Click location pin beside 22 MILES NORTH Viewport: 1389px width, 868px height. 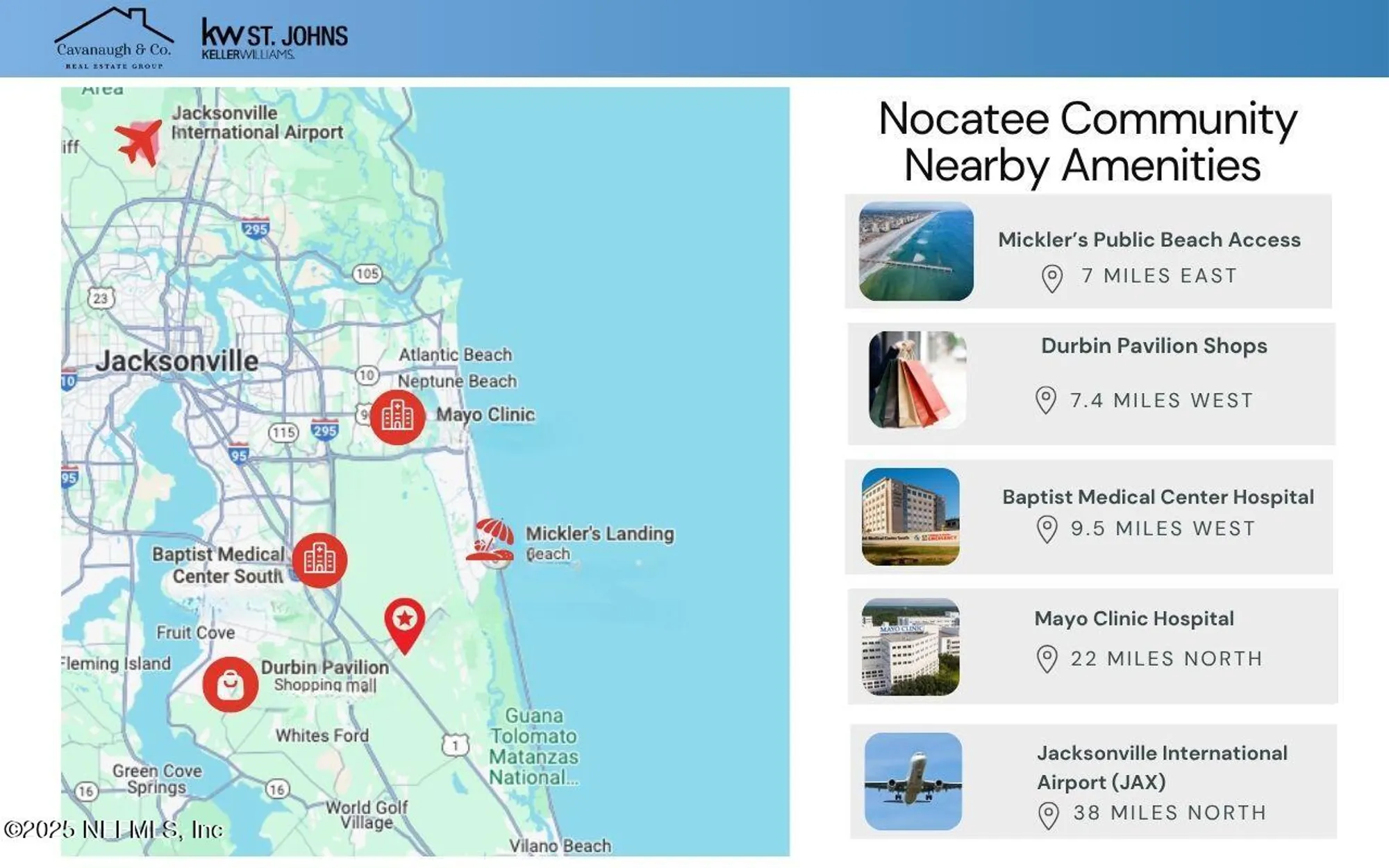point(1047,658)
